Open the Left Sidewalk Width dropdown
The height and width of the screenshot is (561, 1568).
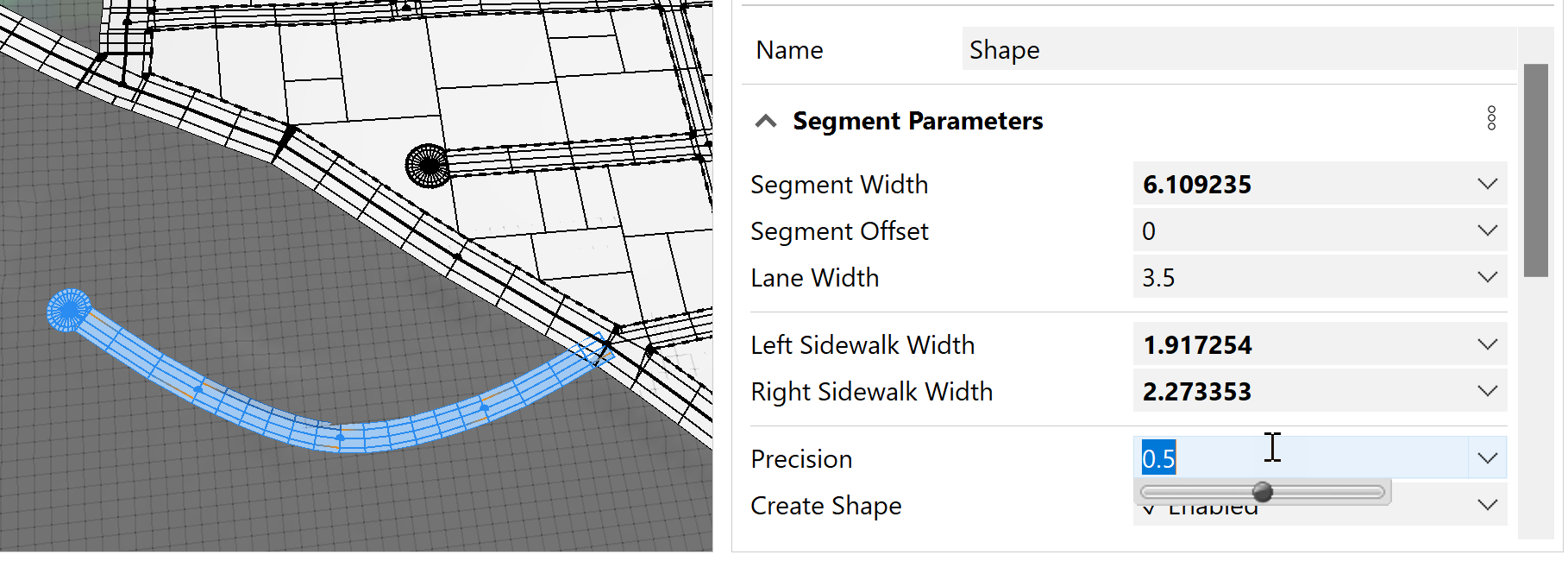tap(1485, 344)
